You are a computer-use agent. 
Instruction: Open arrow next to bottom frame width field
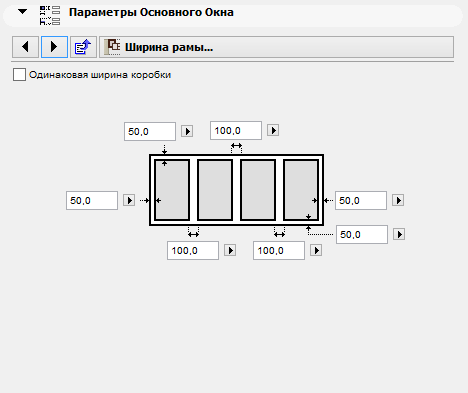click(x=399, y=234)
